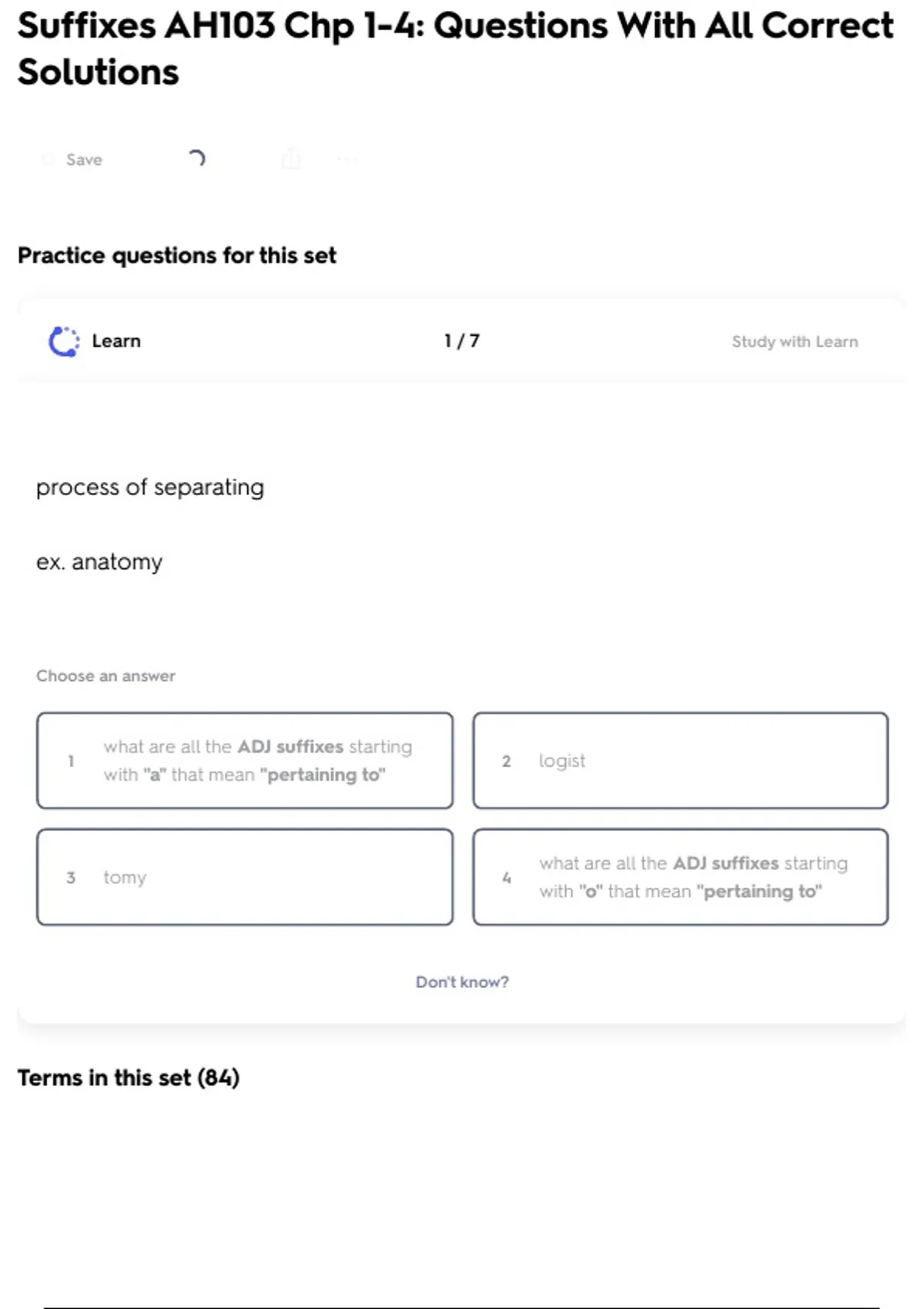The height and width of the screenshot is (1309, 924).
Task: Click the loading spinner icon
Action: click(197, 159)
